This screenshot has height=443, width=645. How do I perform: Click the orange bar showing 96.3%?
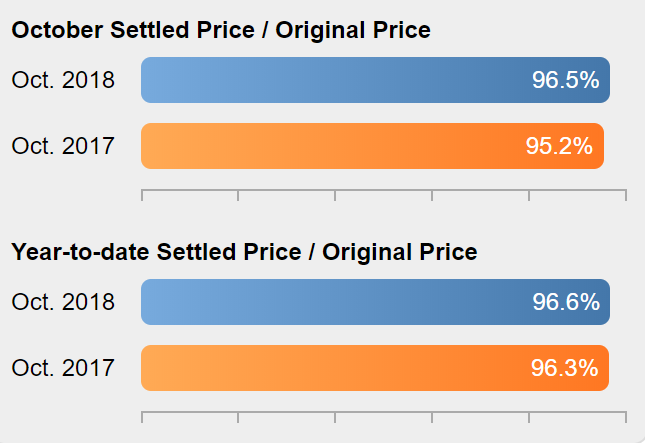click(375, 368)
